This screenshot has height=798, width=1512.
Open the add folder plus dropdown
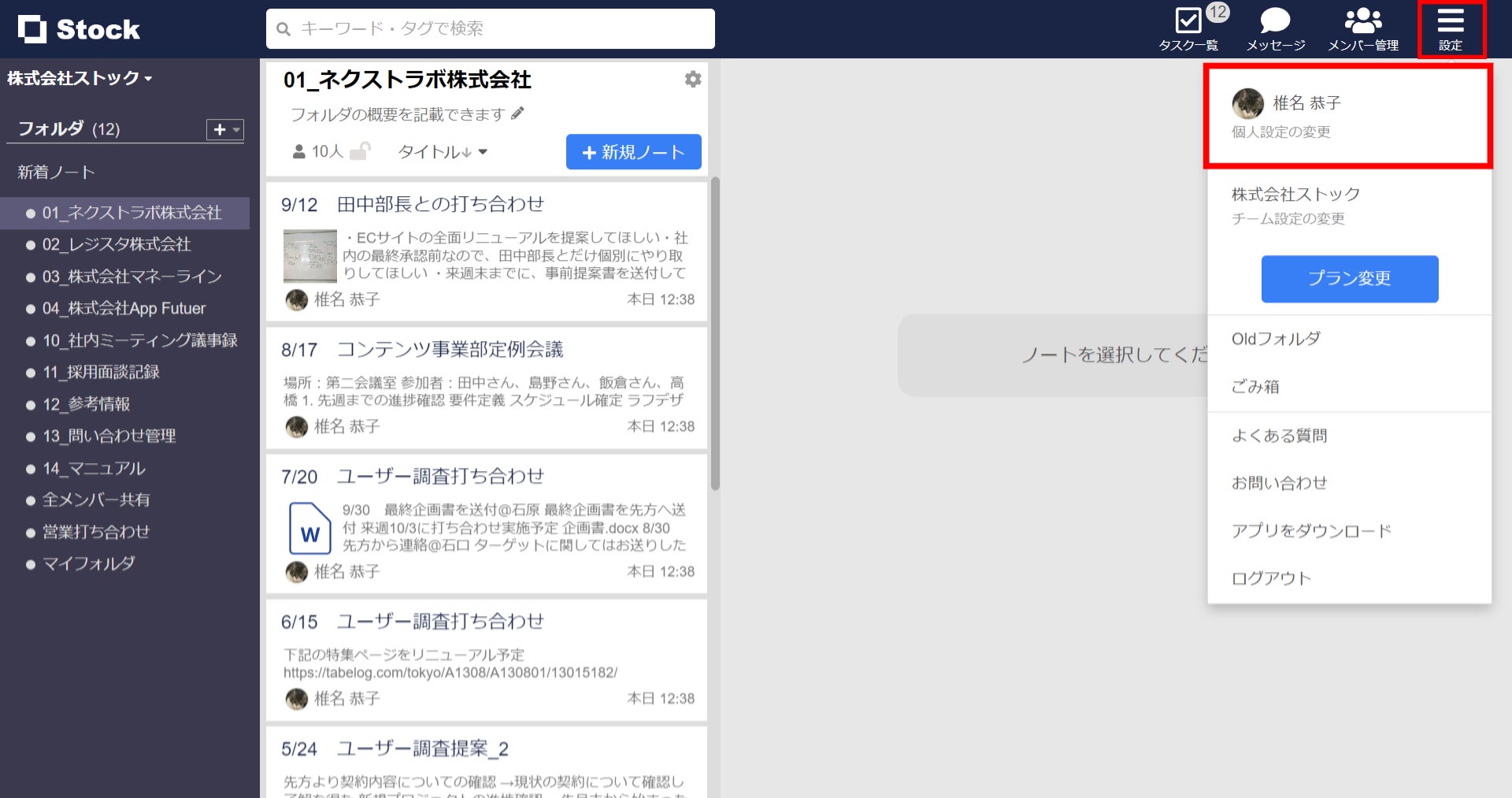225,129
